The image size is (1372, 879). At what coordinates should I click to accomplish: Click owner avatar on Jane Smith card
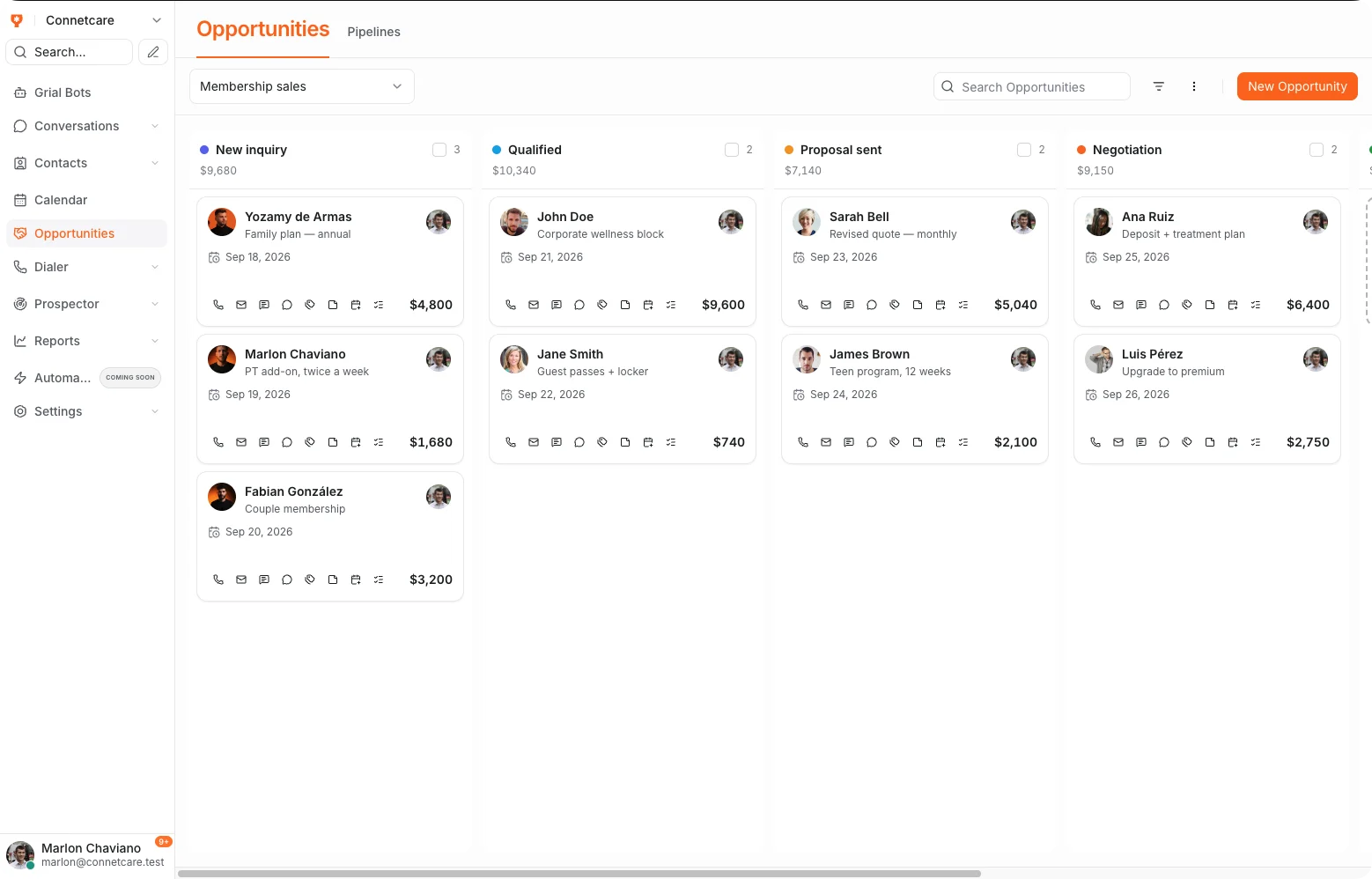[x=731, y=359]
